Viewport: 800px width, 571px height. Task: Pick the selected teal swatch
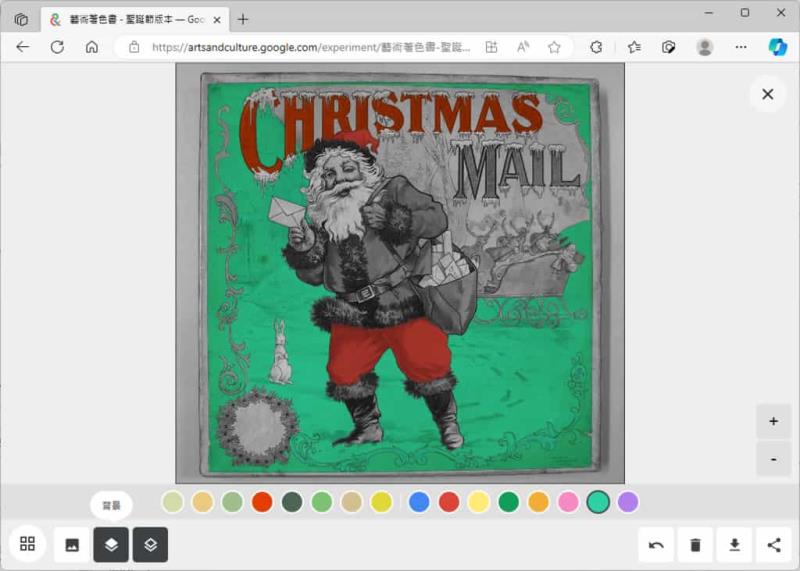598,502
